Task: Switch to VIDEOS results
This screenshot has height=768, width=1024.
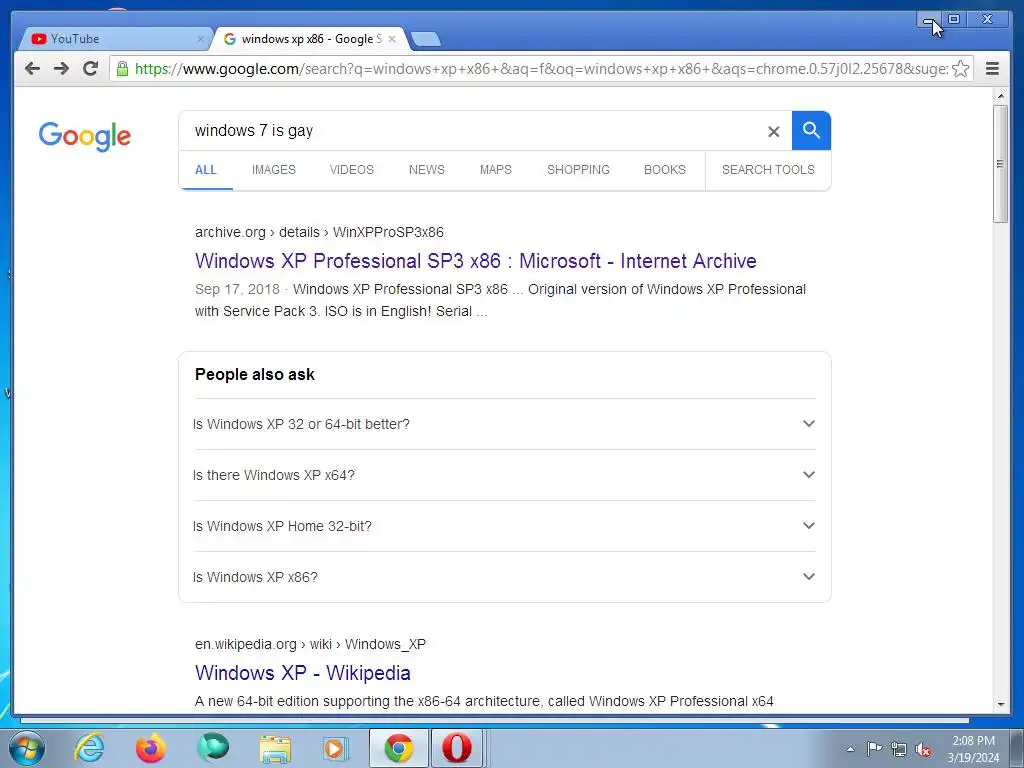Action: tap(351, 170)
